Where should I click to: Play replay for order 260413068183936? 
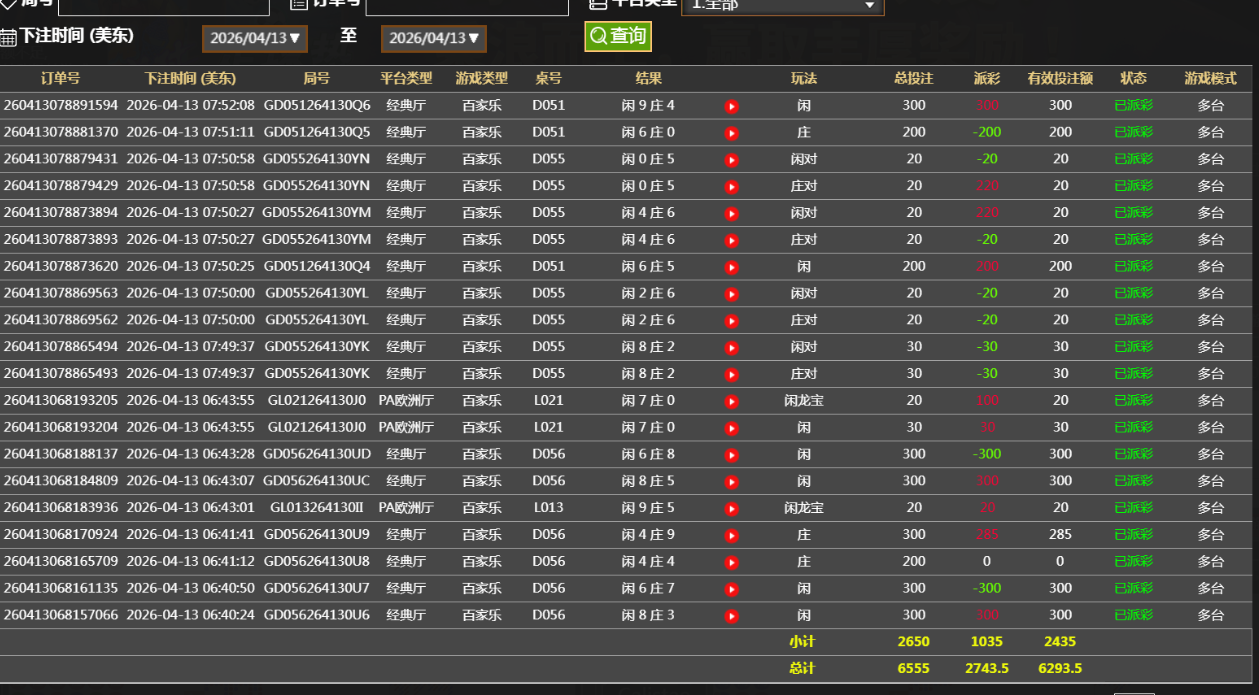pos(731,508)
